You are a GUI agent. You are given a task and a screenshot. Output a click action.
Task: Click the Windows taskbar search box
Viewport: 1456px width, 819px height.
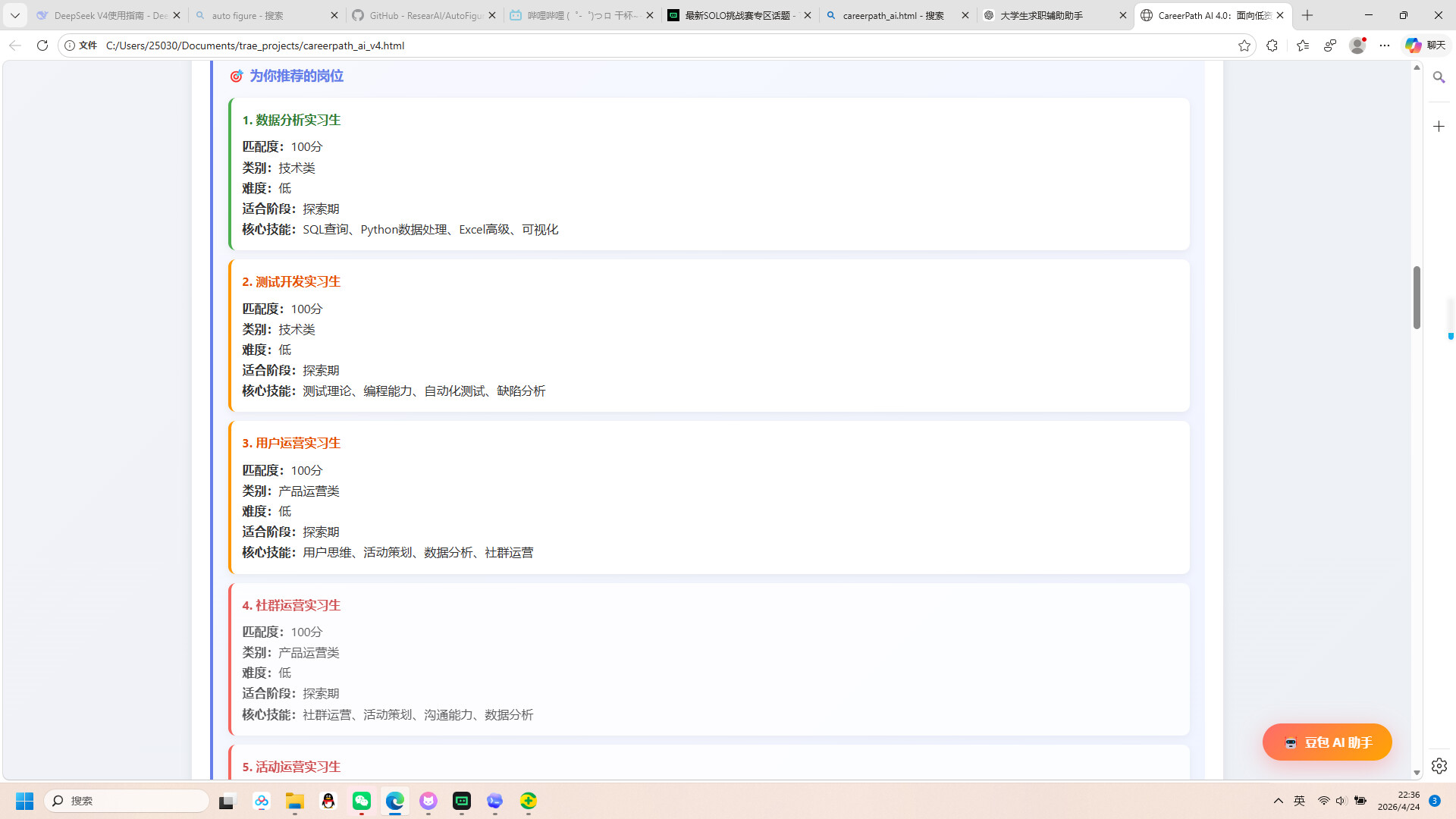127,801
